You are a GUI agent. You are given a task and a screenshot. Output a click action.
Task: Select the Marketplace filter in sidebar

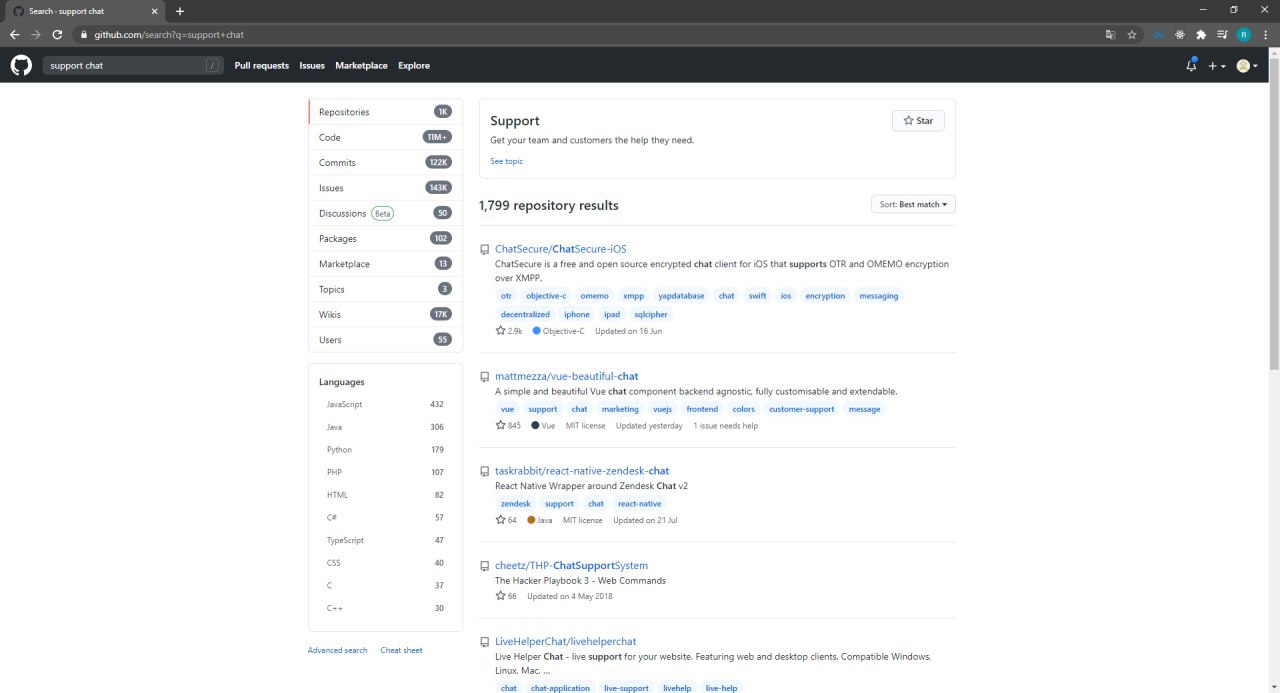(385, 264)
